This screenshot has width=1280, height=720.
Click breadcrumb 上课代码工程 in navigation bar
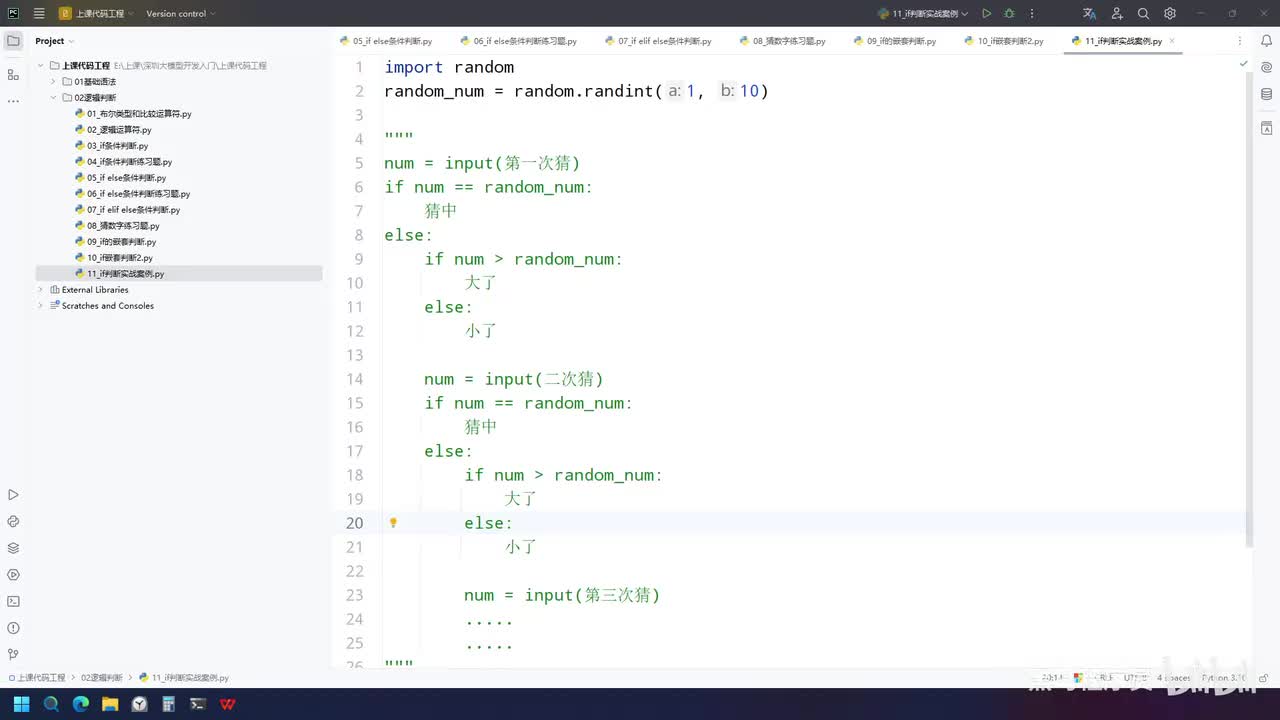click(x=36, y=678)
